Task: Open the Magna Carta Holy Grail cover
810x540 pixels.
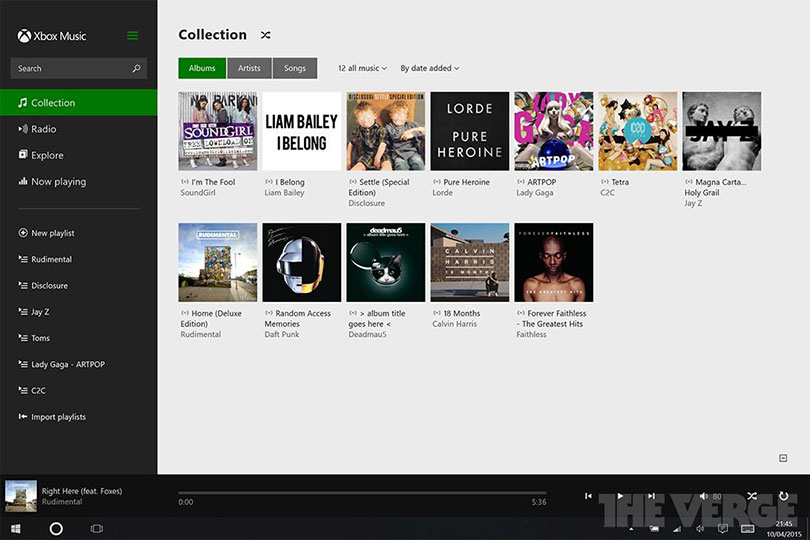Action: (x=722, y=131)
